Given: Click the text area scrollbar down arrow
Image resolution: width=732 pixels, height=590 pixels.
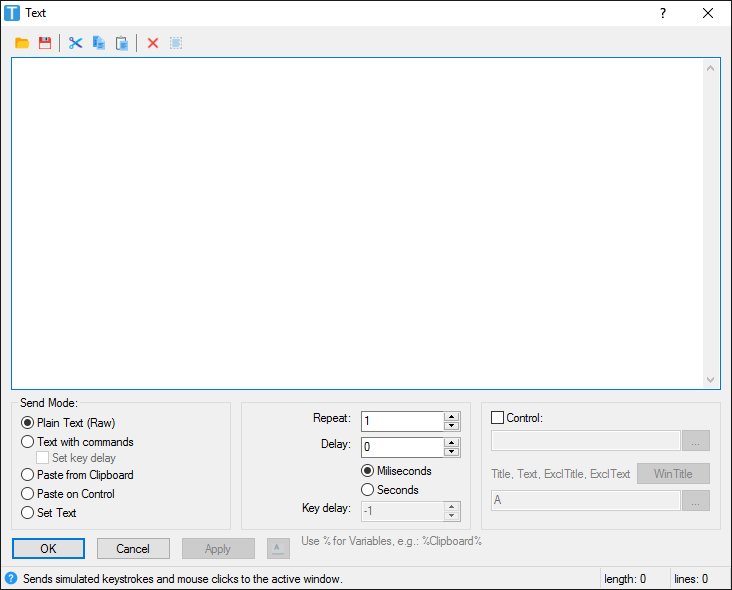Looking at the screenshot, I should point(711,380).
